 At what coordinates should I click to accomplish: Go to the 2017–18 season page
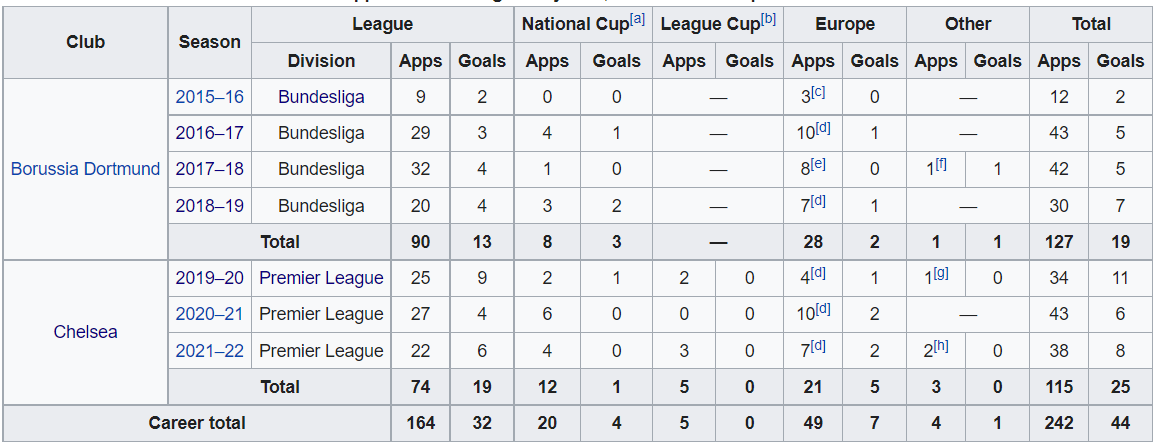(209, 169)
